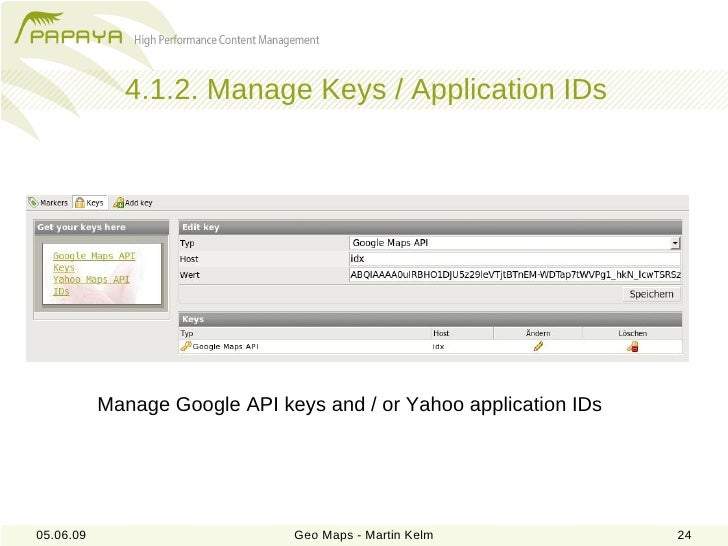This screenshot has height=546, width=728.
Task: Click the idx host cell in Keys table
Action: point(438,346)
